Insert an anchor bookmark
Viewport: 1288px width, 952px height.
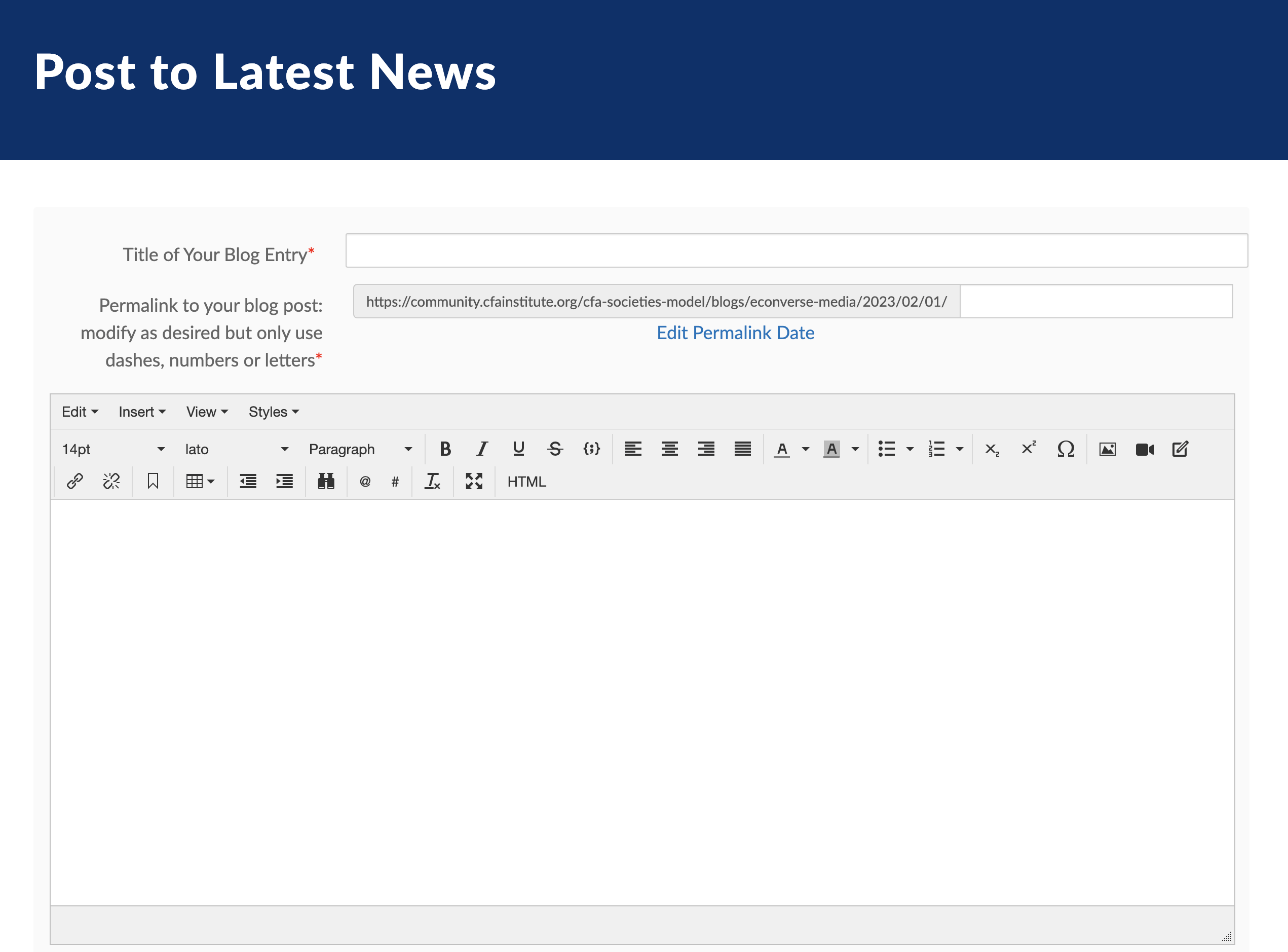[153, 481]
